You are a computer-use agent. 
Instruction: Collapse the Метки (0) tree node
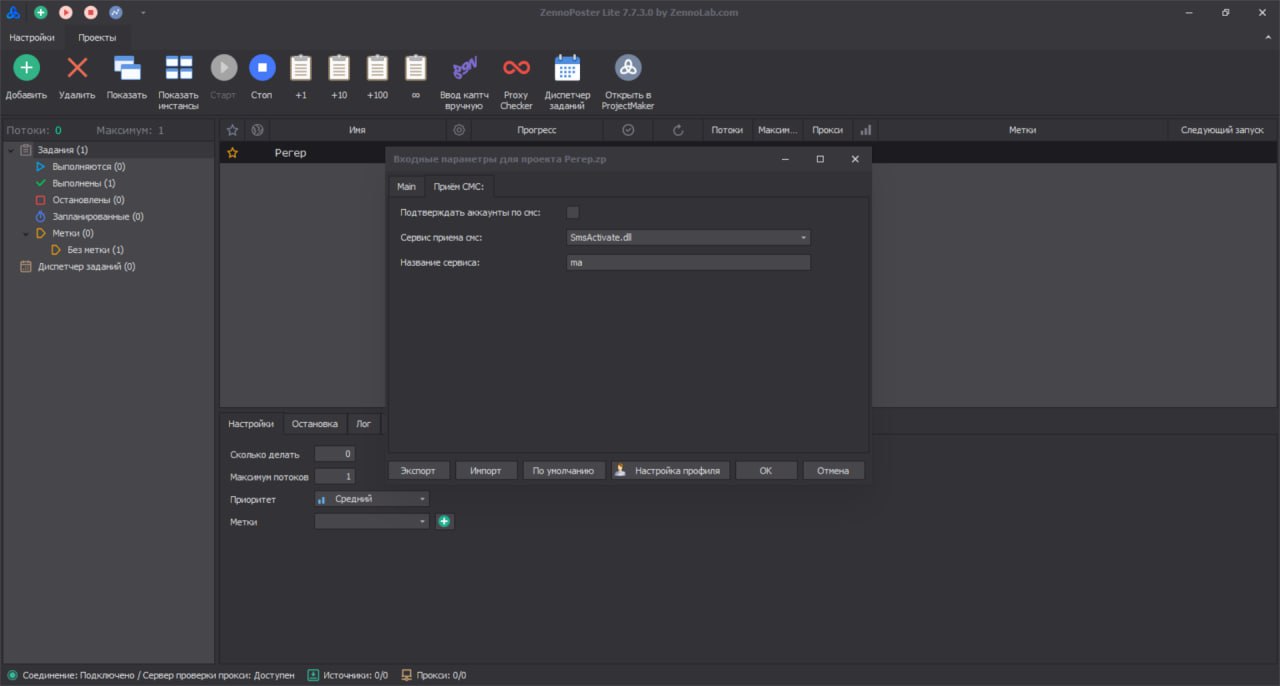(26, 233)
